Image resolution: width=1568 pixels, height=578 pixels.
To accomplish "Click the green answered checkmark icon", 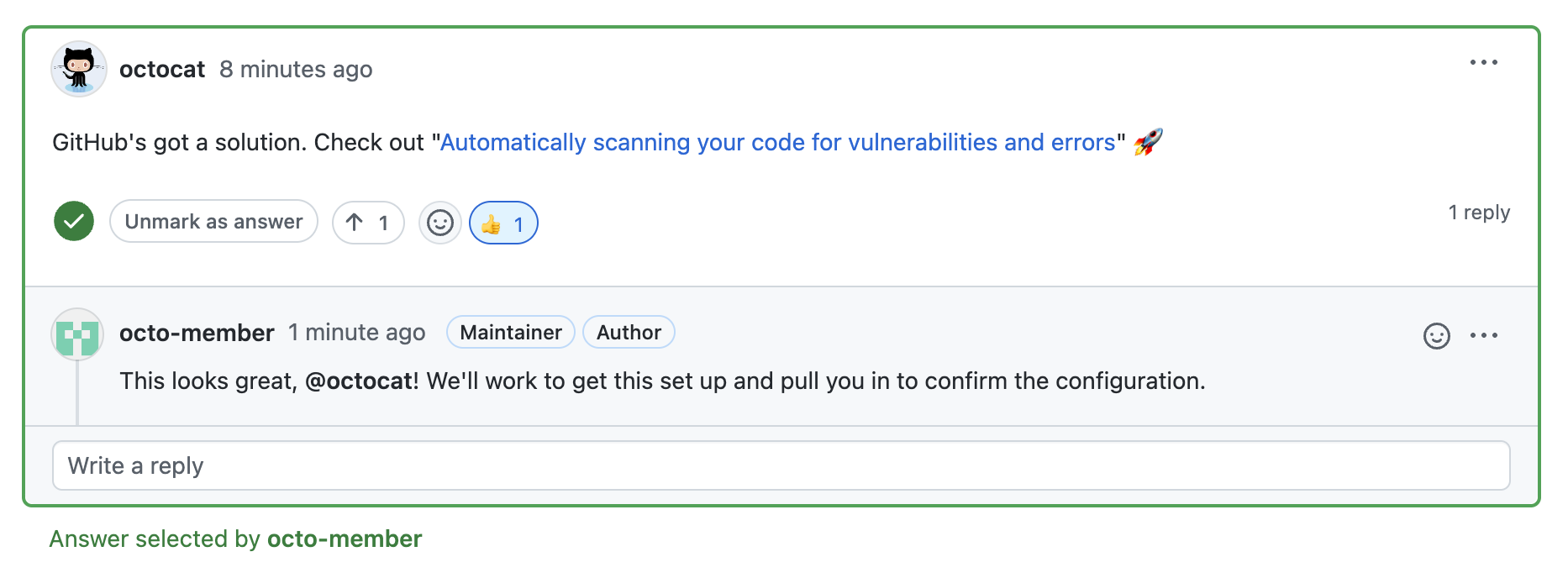I will (x=74, y=222).
